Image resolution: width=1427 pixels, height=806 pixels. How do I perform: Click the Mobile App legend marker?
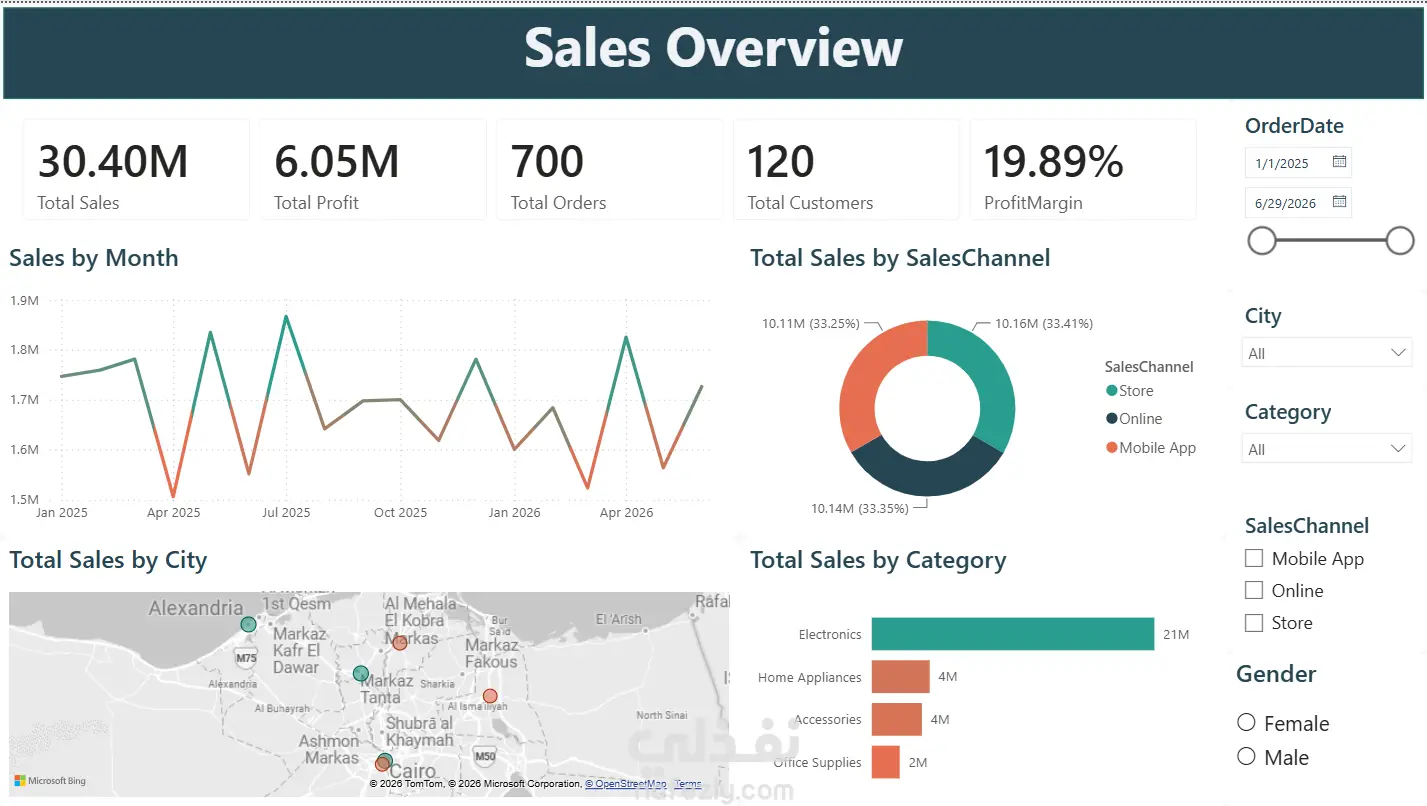tap(1111, 447)
